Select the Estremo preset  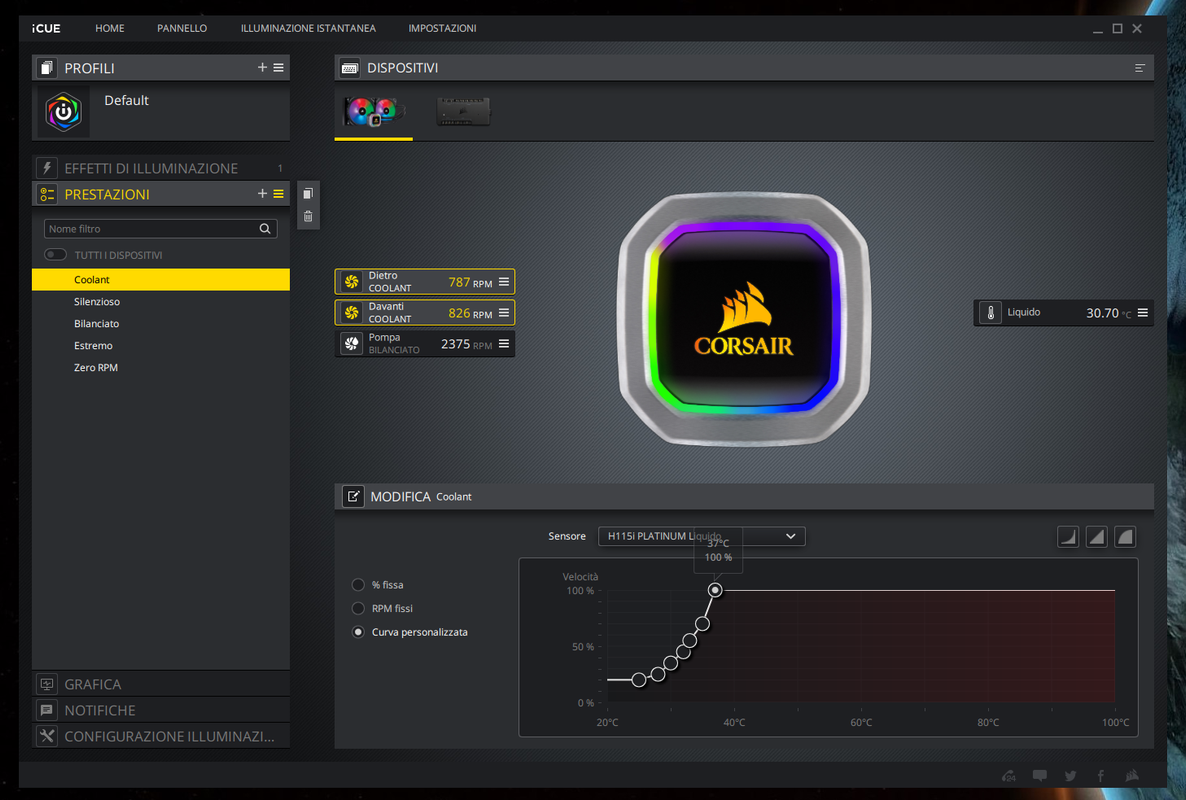(160, 346)
